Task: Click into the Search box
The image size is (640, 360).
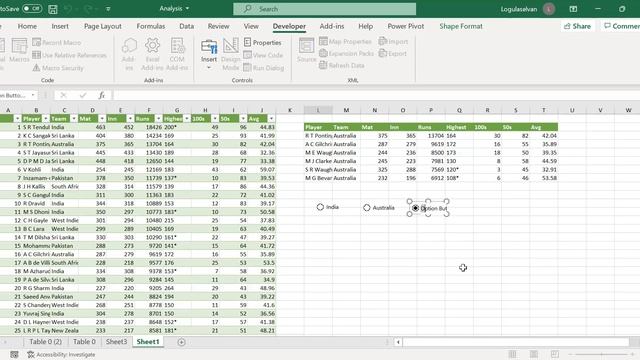Action: (324, 9)
